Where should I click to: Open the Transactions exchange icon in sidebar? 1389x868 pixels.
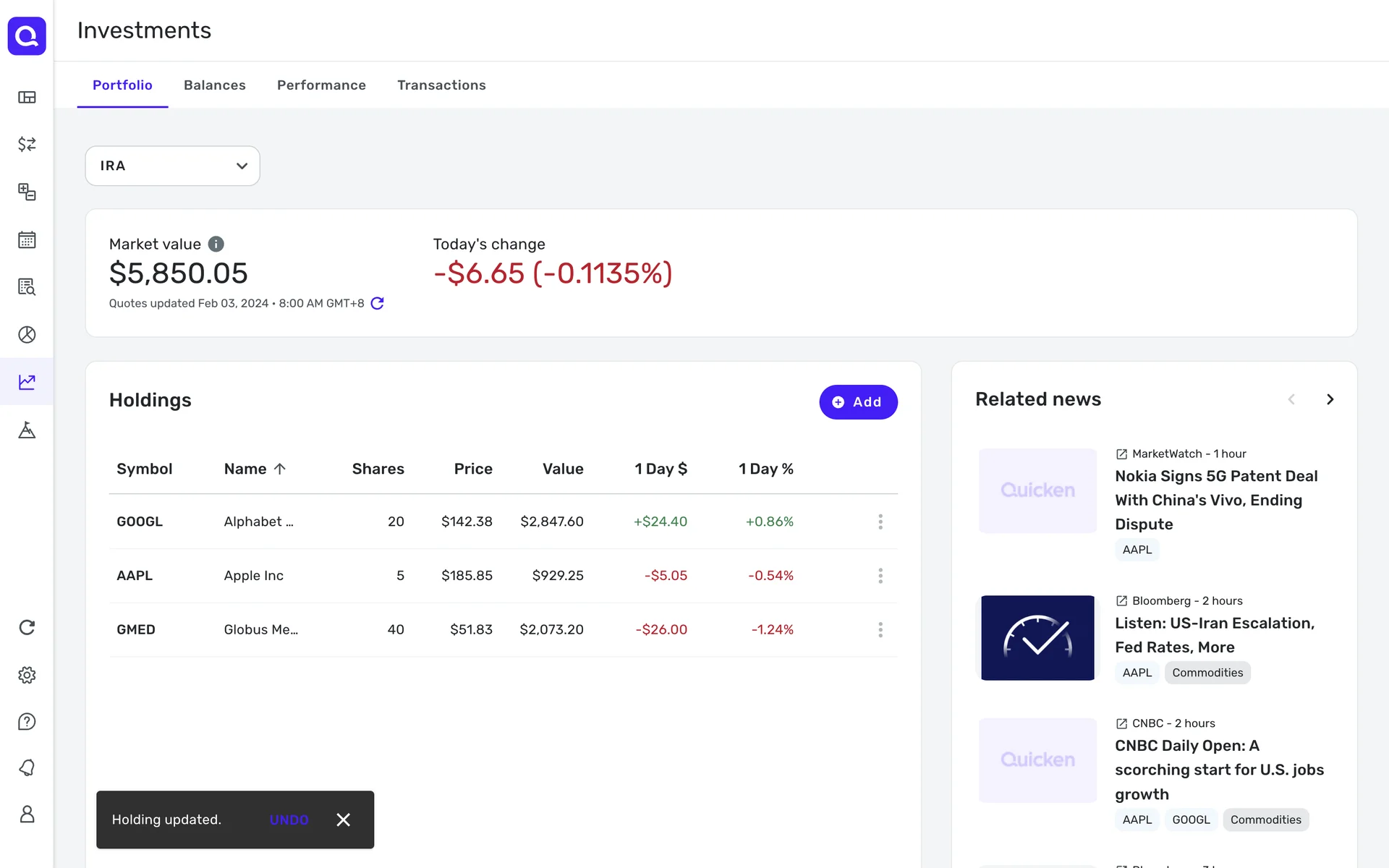[27, 144]
